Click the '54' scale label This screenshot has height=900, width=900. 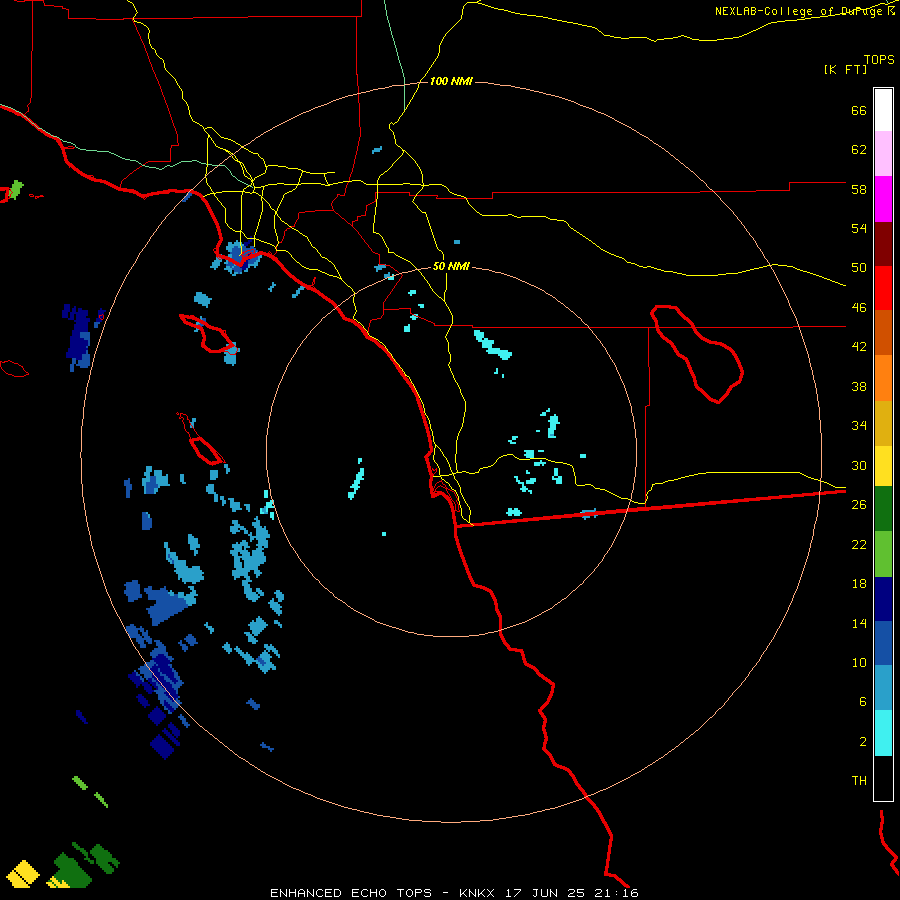coord(859,228)
